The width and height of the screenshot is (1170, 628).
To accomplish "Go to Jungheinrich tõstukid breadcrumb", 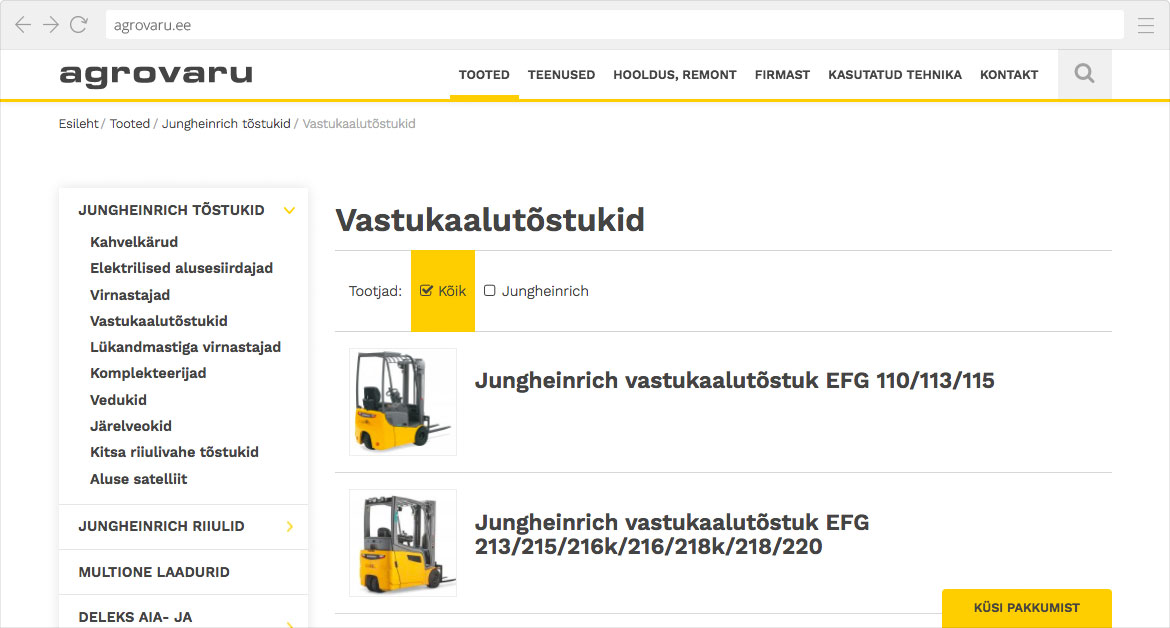I will tap(226, 124).
